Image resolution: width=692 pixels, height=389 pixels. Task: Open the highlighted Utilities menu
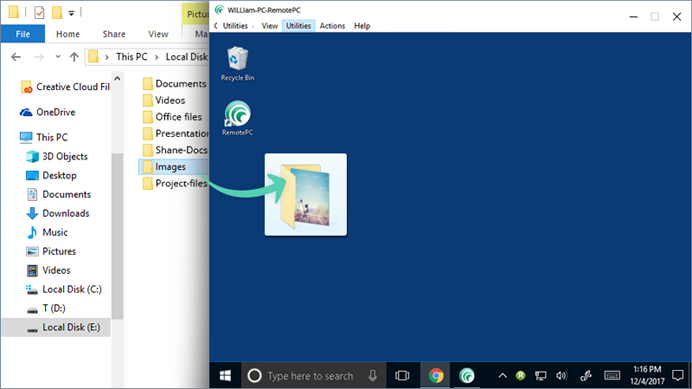coord(298,26)
